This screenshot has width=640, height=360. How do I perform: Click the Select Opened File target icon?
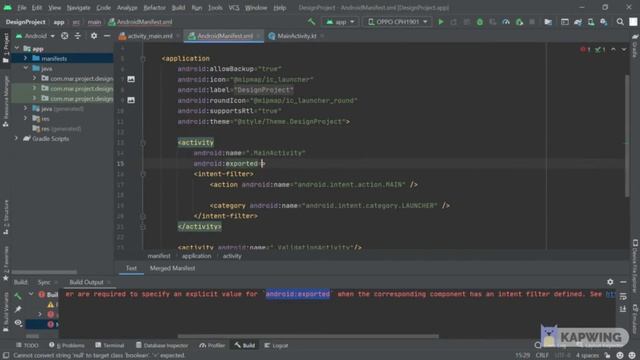click(64, 36)
